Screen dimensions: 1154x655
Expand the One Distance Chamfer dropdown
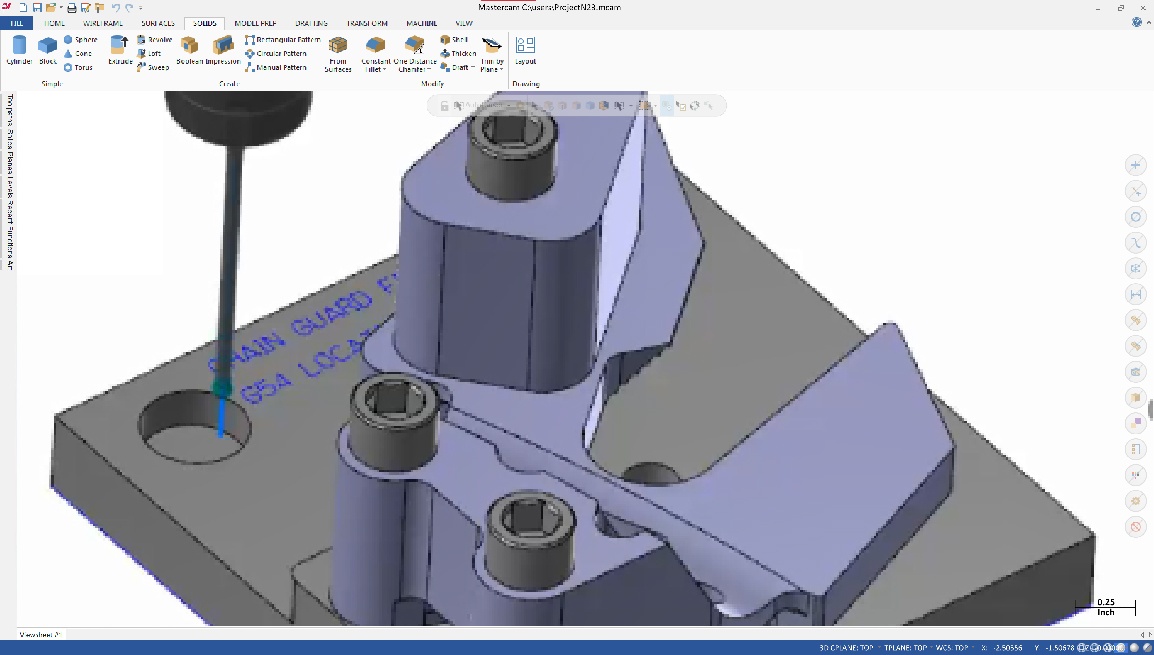[415, 70]
